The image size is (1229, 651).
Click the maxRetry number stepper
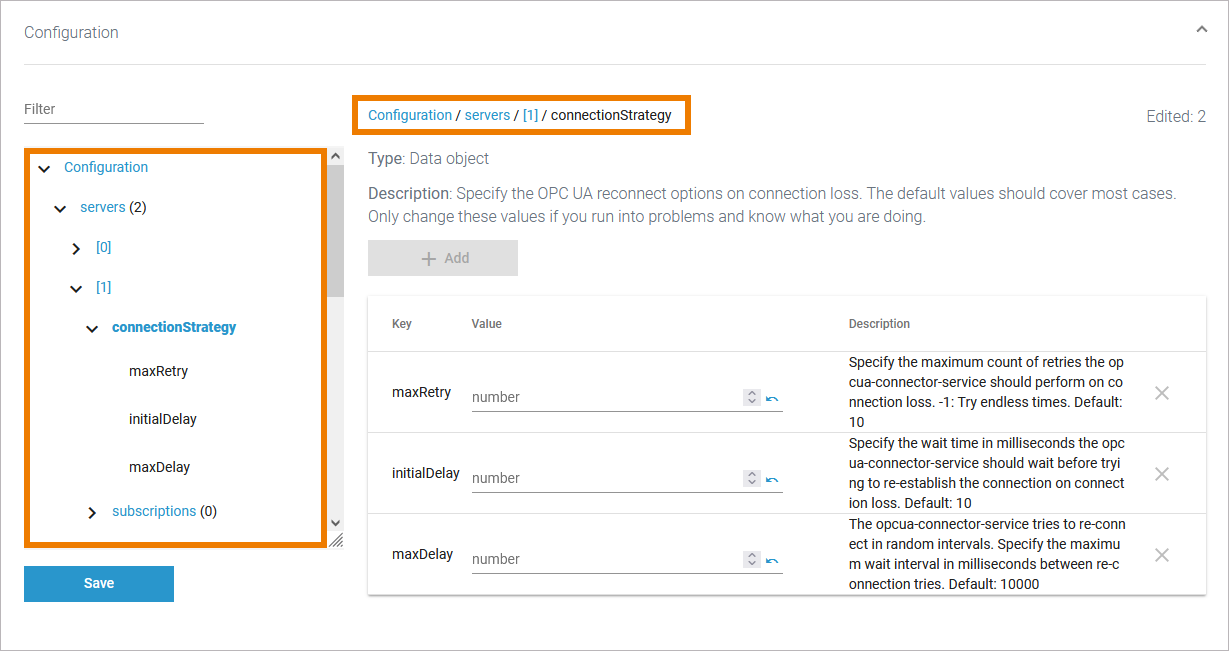click(752, 397)
